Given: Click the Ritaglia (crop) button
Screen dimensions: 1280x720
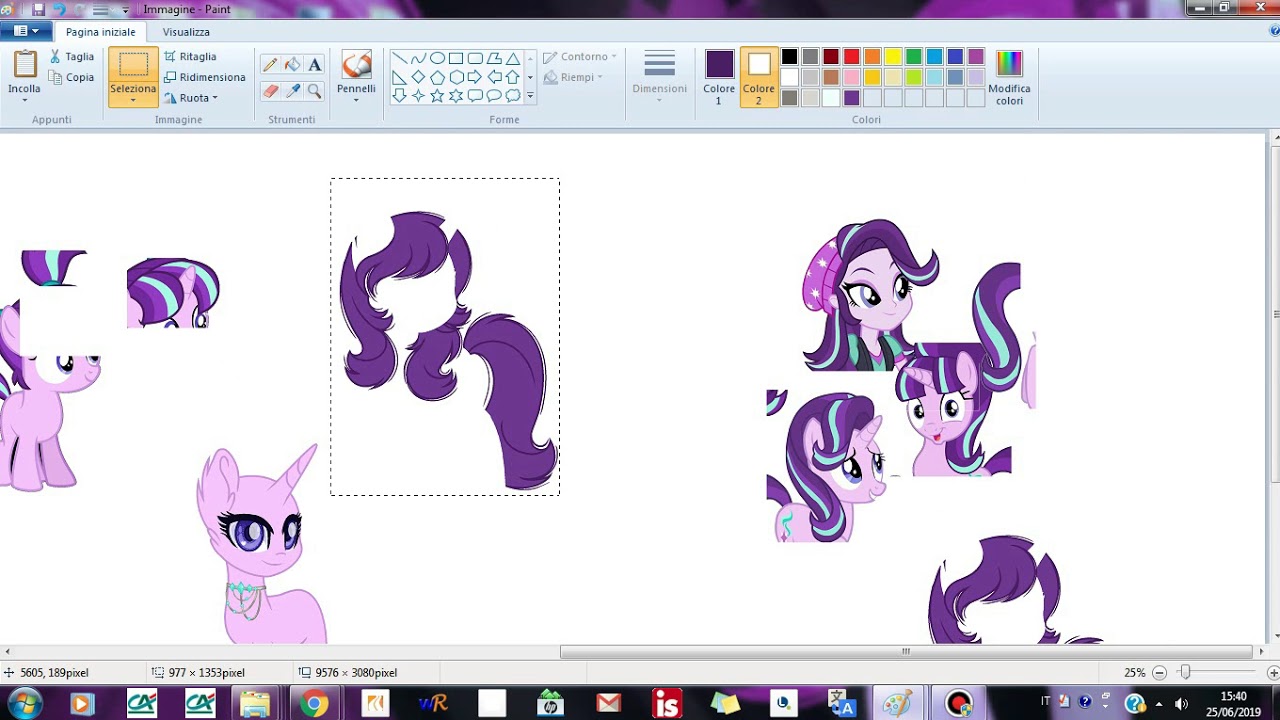Looking at the screenshot, I should [190, 57].
